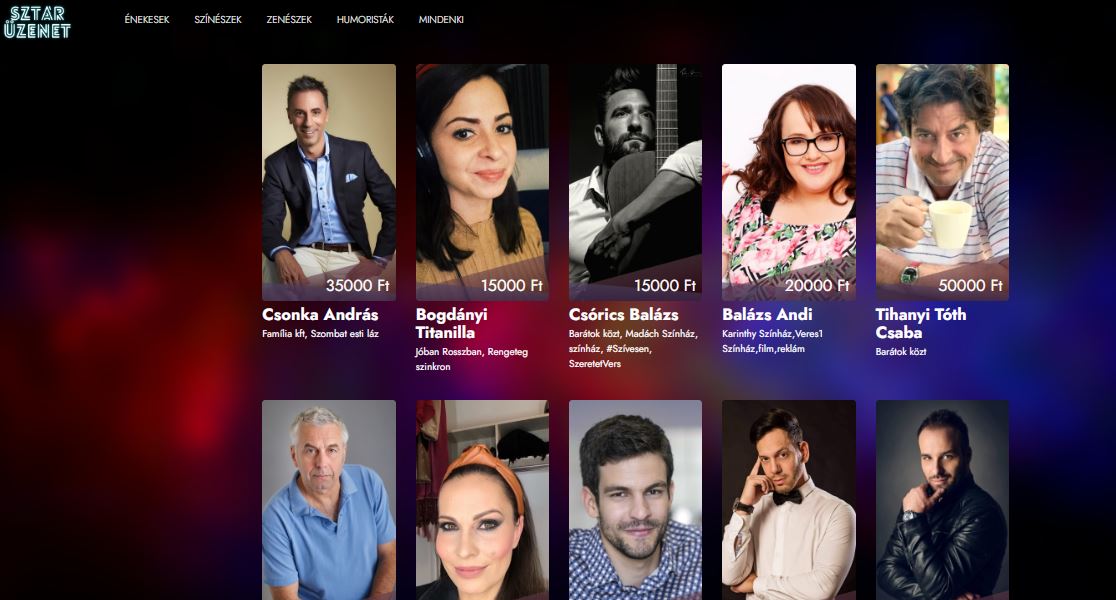The height and width of the screenshot is (600, 1116).
Task: Select the woman with orange headband photo
Action: (483, 500)
